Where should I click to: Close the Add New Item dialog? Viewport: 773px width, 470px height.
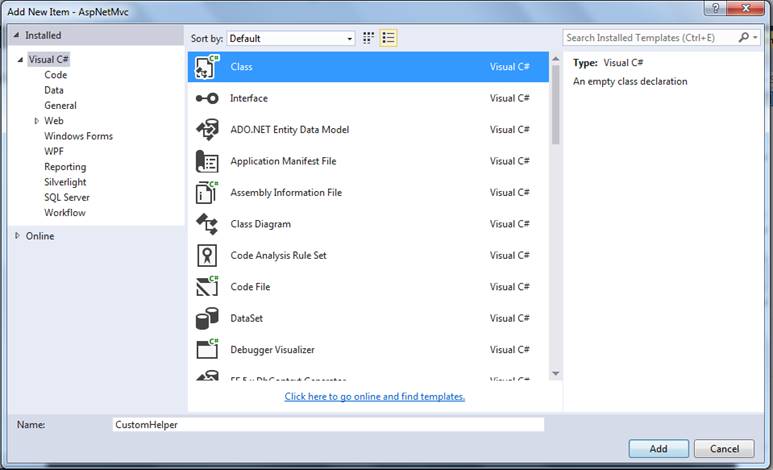coord(745,8)
